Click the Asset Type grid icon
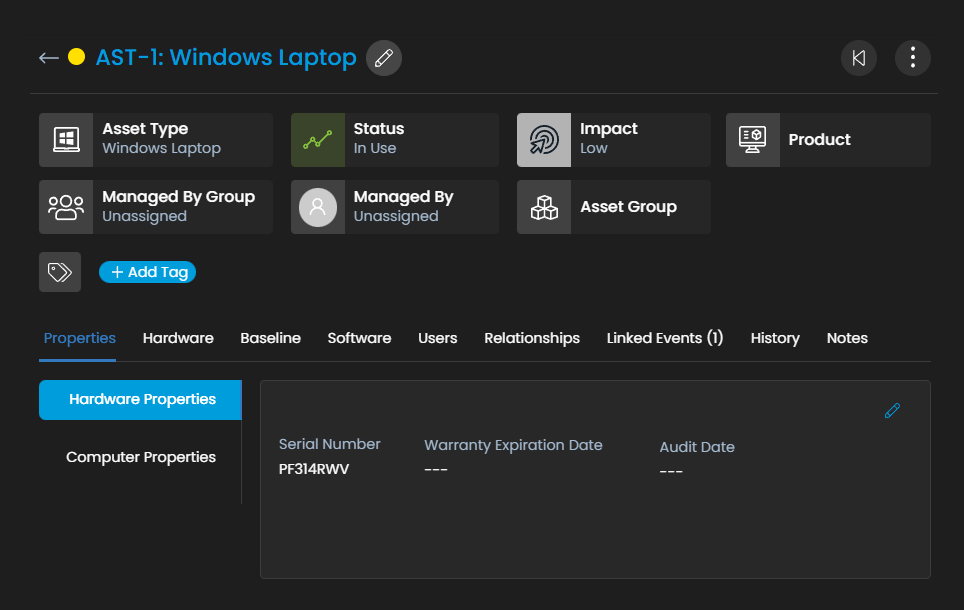 pyautogui.click(x=65, y=139)
